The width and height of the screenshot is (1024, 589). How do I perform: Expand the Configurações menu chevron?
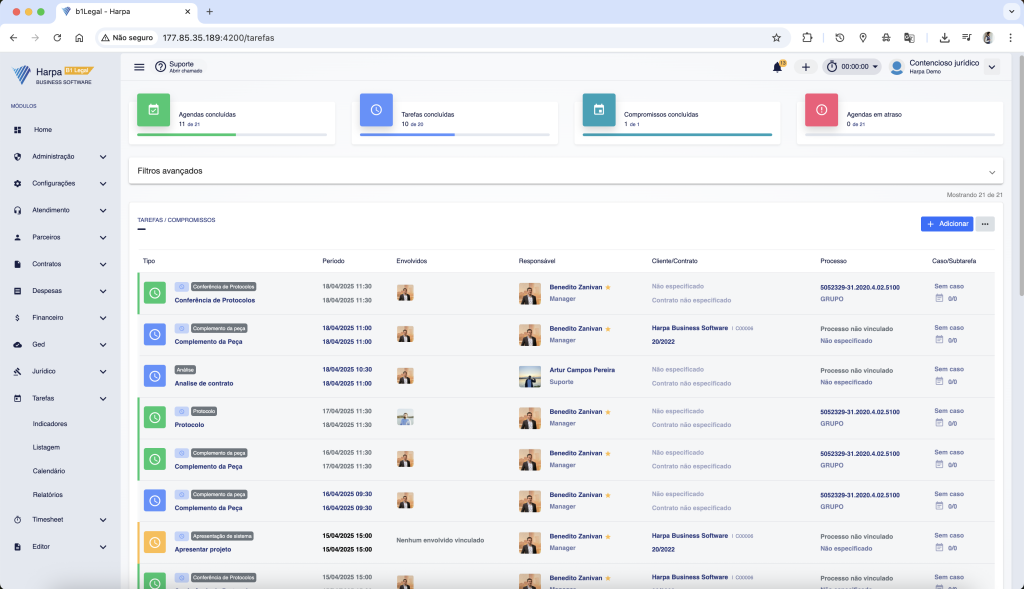[103, 183]
